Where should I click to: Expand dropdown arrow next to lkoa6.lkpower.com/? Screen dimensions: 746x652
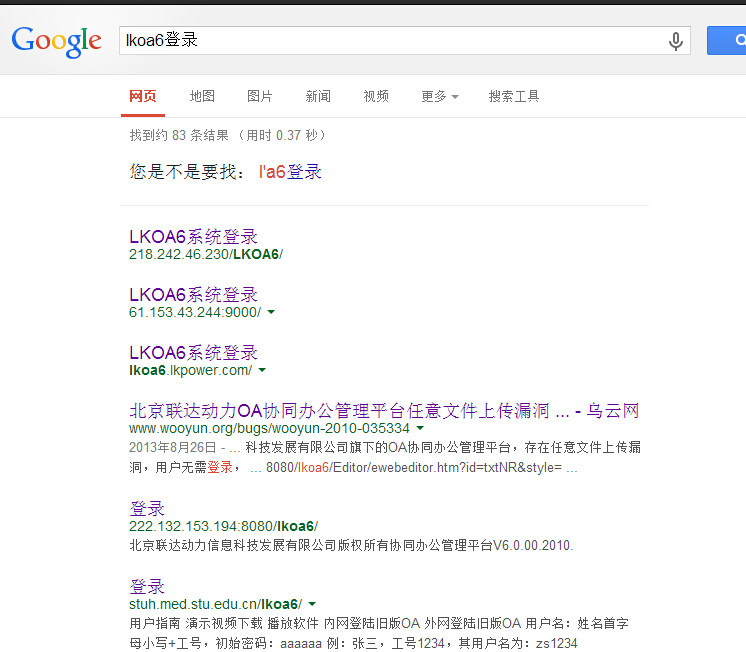coord(262,370)
